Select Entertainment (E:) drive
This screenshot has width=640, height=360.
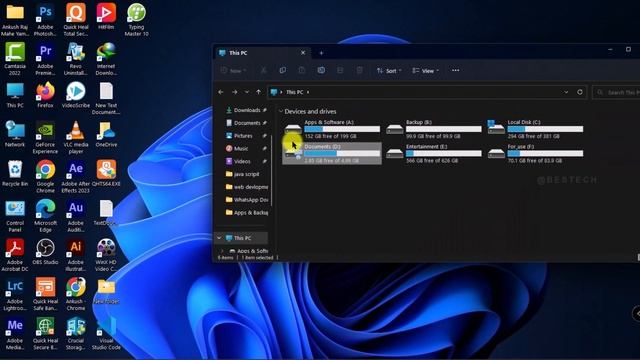click(434, 153)
